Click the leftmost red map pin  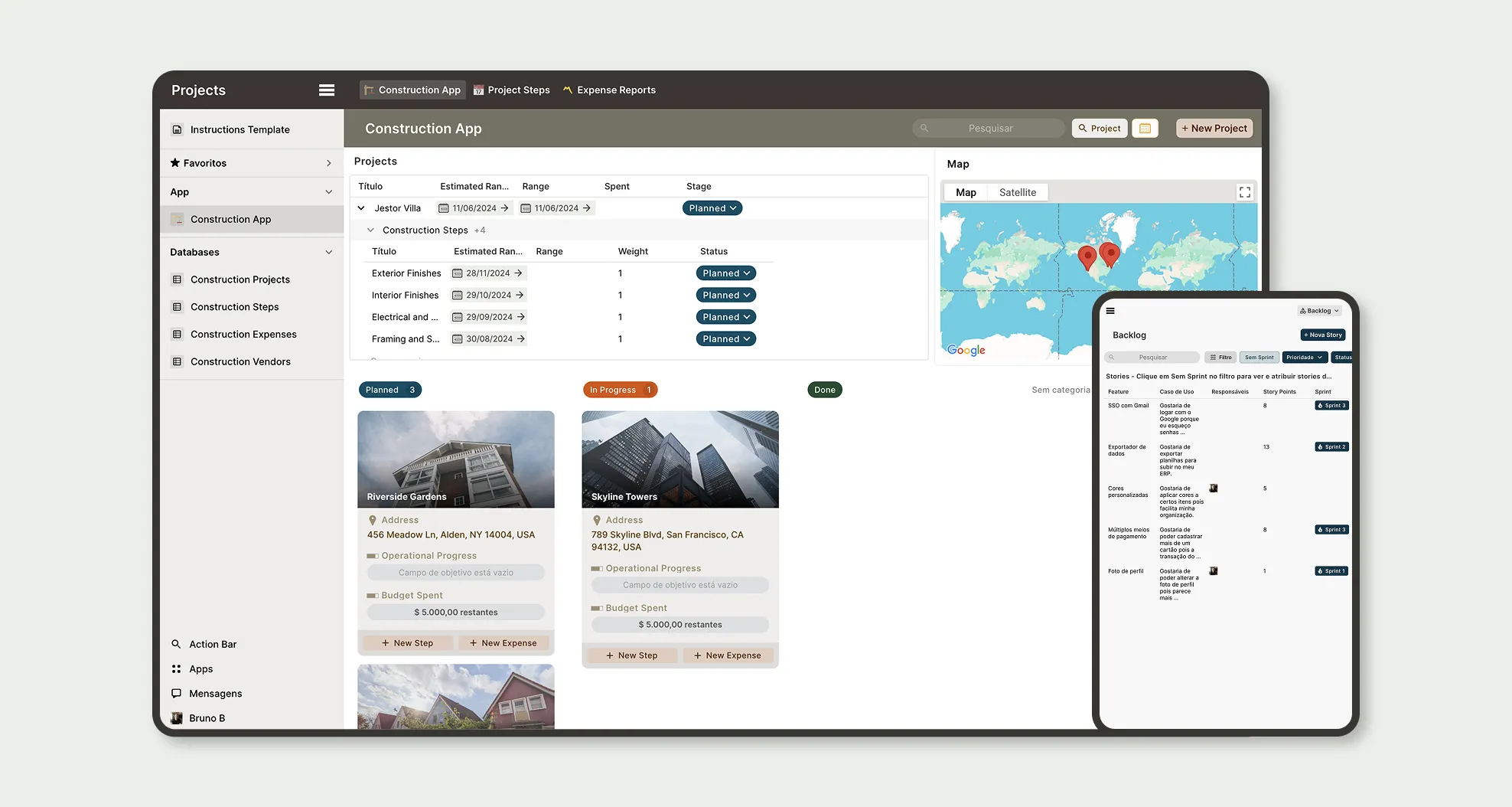[1087, 257]
